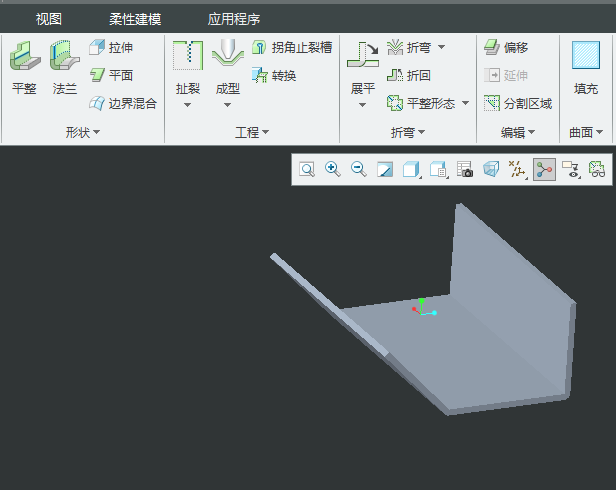The width and height of the screenshot is (616, 490).
Task: Select the 填充 (Fill) surface tool
Action: (x=586, y=68)
